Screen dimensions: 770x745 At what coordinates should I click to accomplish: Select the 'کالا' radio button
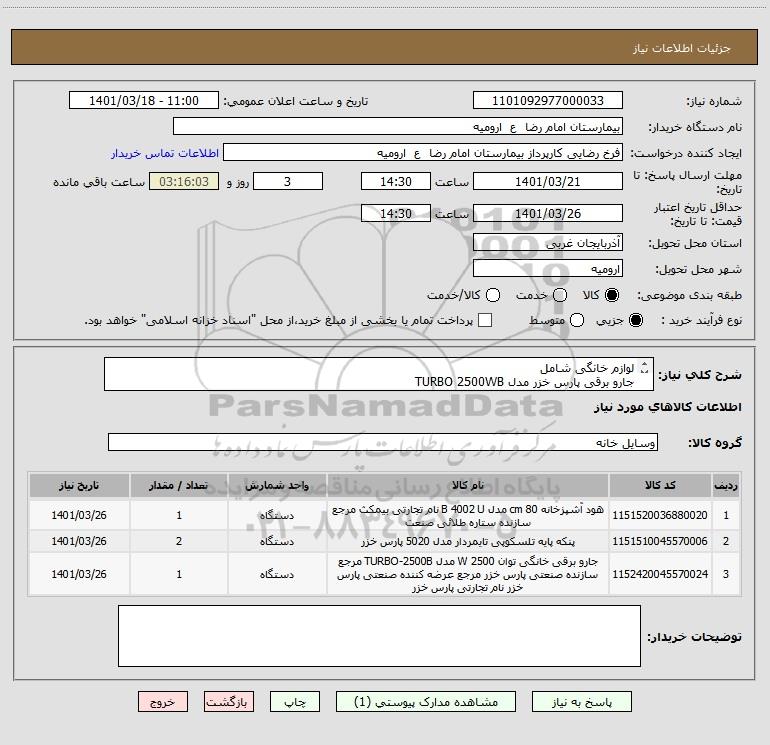click(612, 295)
